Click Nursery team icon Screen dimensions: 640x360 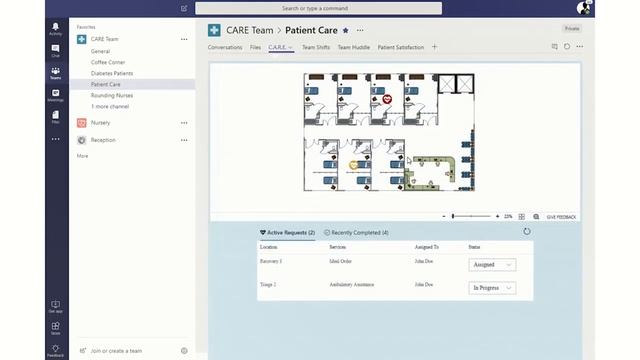(82, 122)
